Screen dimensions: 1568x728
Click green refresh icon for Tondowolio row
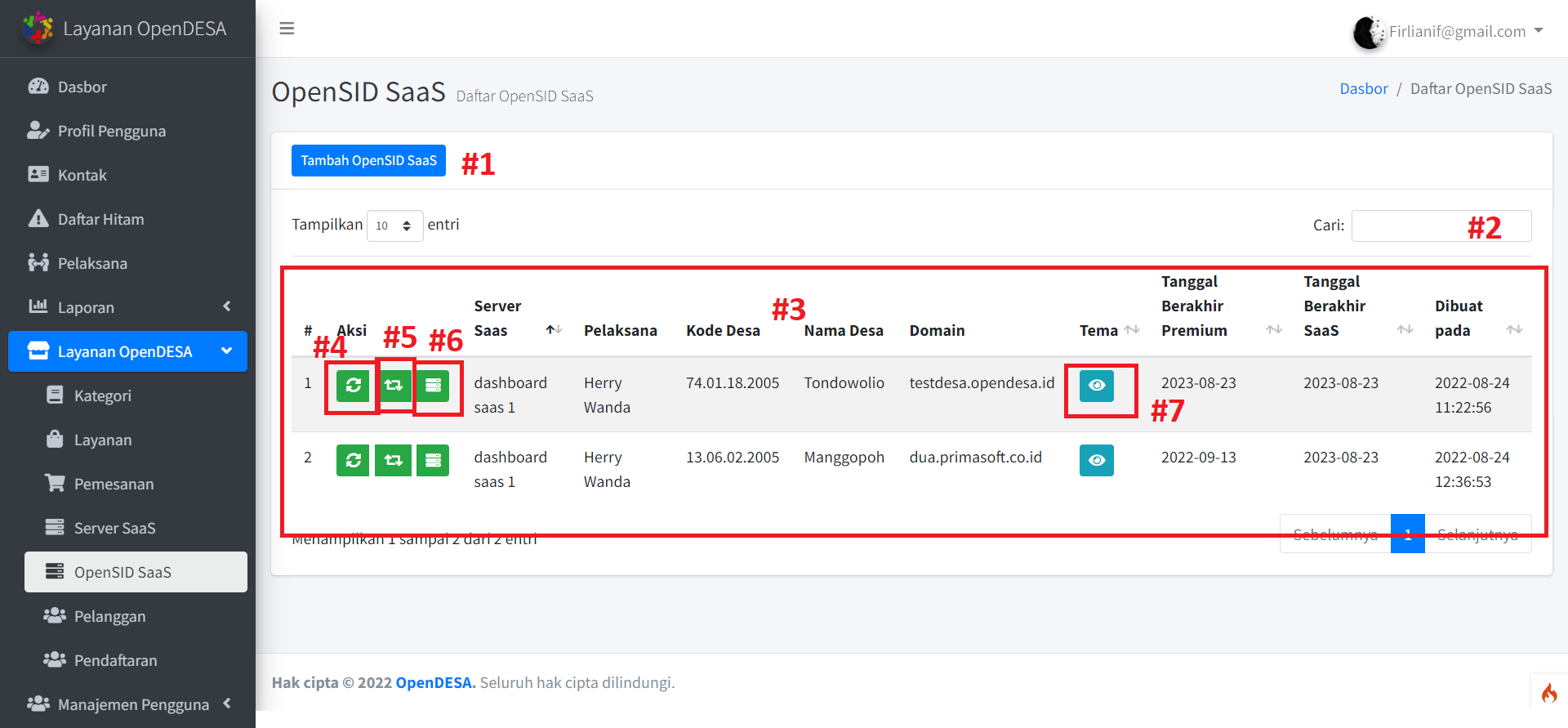coord(353,386)
